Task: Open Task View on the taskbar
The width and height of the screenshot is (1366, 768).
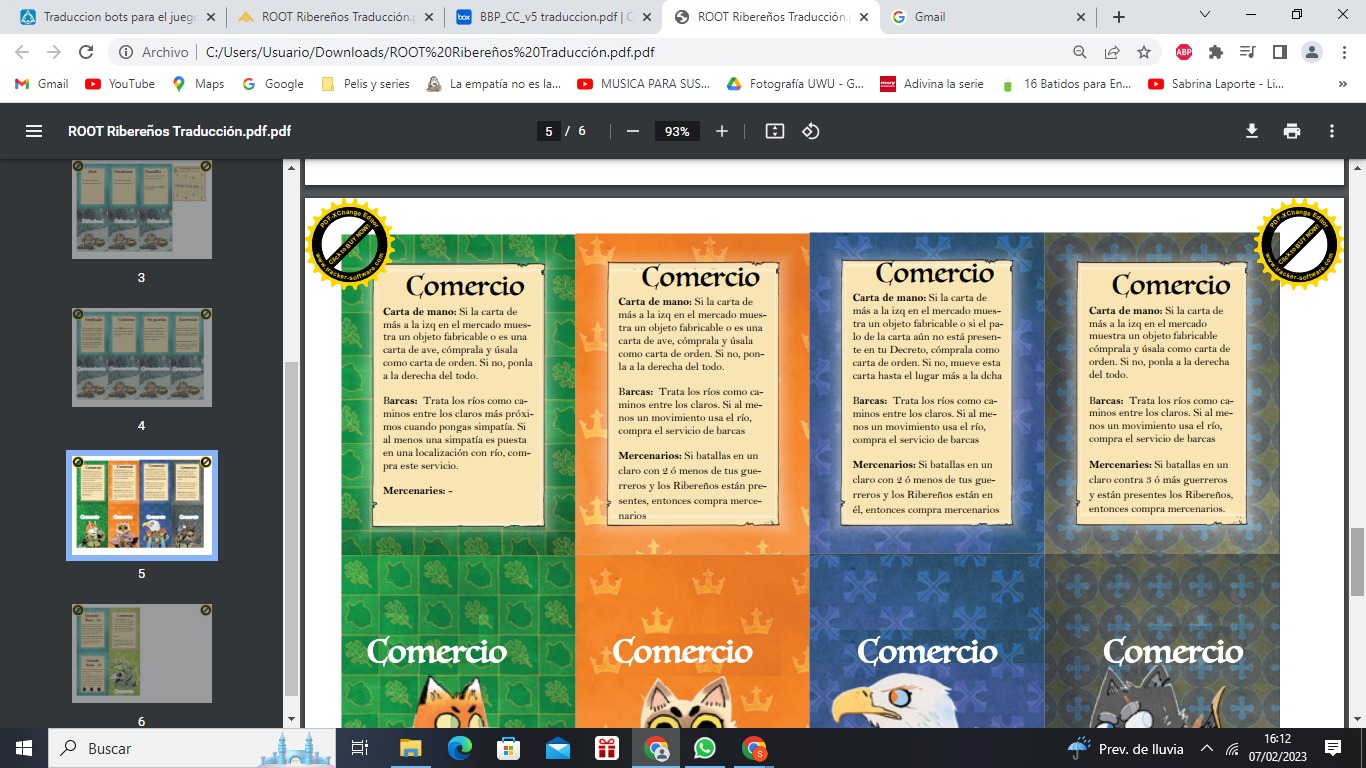Action: 361,748
